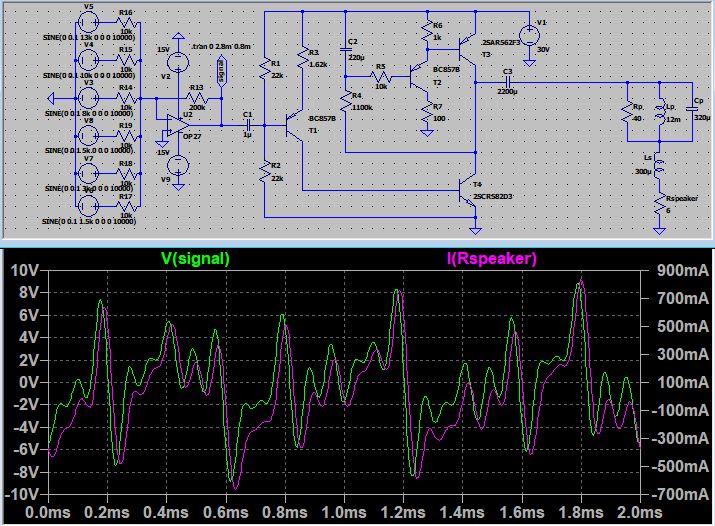Select inductor Ls 300µ
This screenshot has height=526, width=715.
pyautogui.click(x=659, y=165)
